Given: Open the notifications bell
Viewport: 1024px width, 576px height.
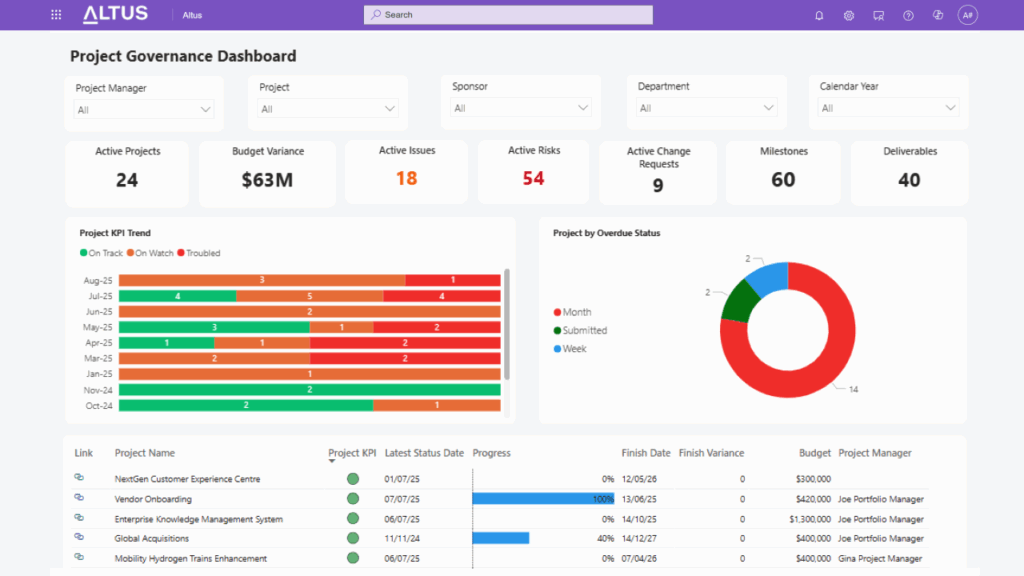Looking at the screenshot, I should [818, 15].
